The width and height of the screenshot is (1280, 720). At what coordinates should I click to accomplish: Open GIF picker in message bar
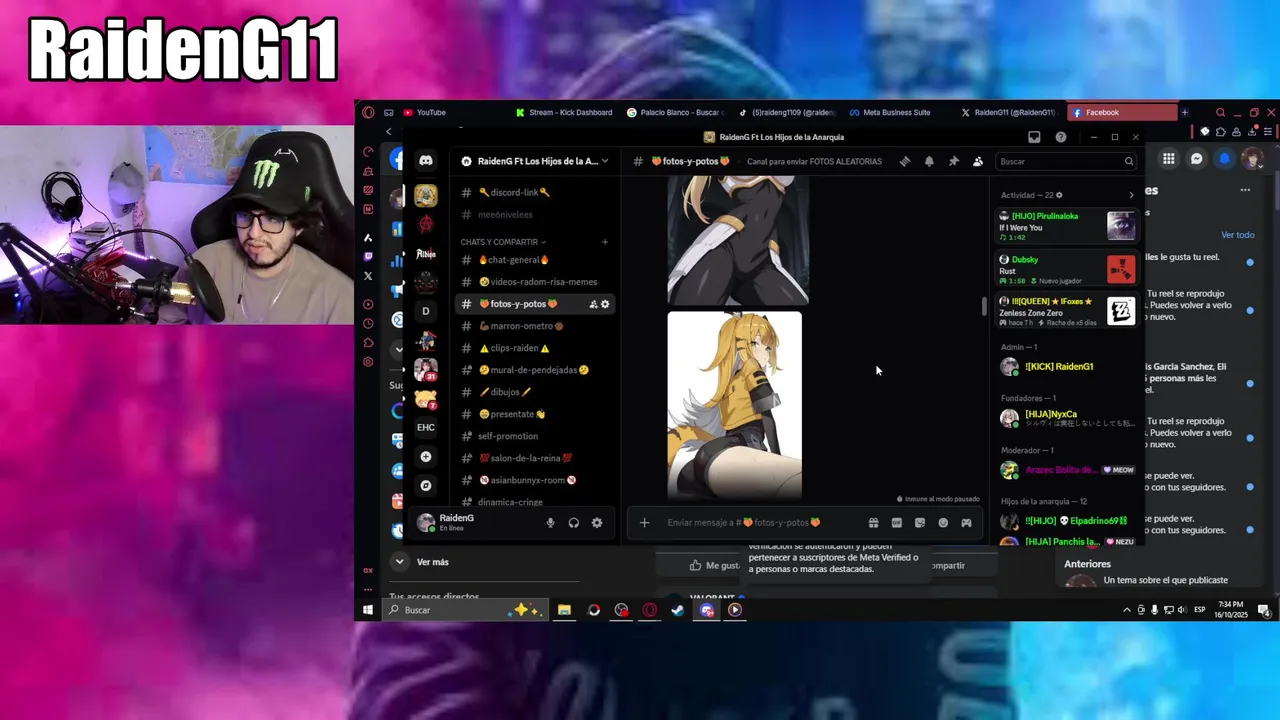coord(897,523)
